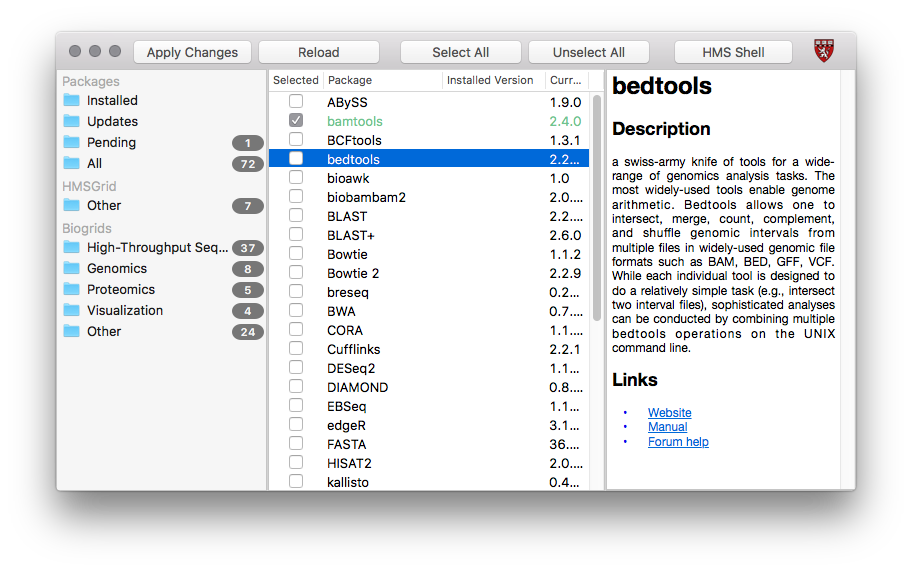
Task: Sort by Installed Version column header
Action: [490, 80]
